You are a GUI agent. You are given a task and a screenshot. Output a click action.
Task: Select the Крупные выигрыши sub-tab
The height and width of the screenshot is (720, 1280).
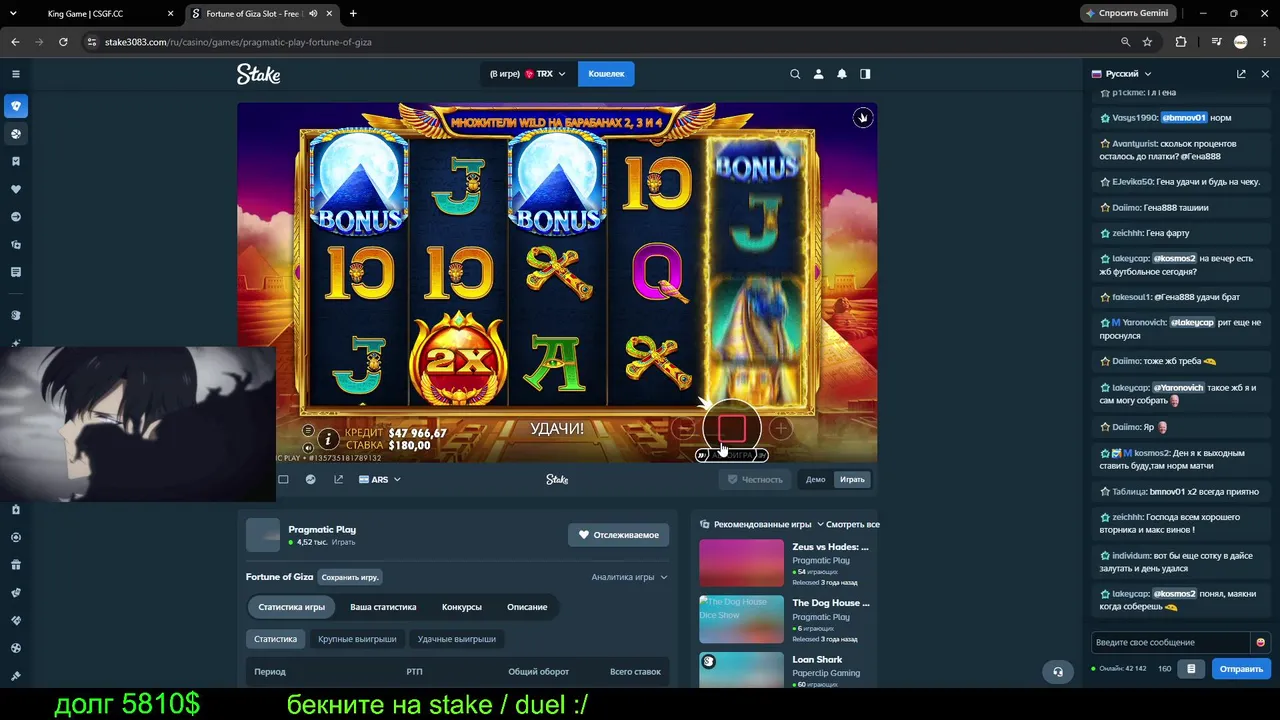coord(357,639)
